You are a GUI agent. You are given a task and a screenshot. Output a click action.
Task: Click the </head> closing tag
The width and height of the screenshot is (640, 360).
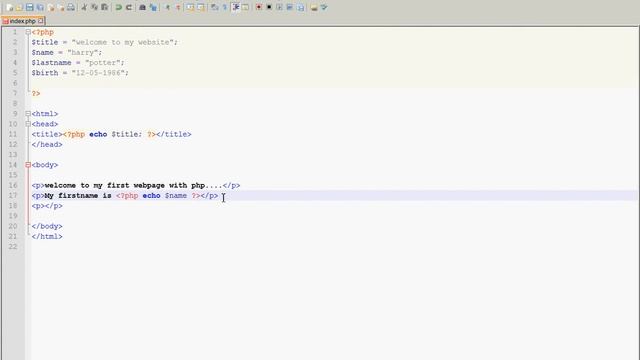point(47,144)
